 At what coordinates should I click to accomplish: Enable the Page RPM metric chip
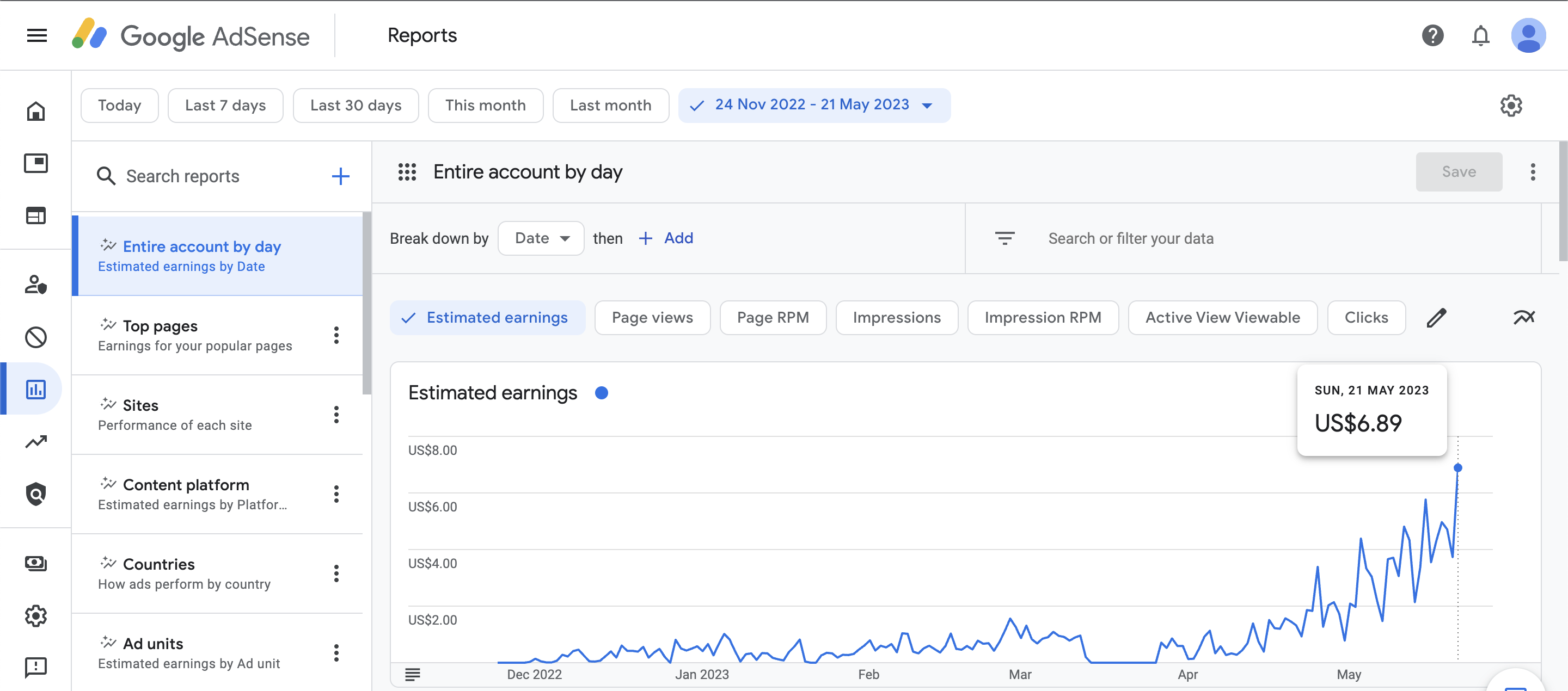point(773,318)
